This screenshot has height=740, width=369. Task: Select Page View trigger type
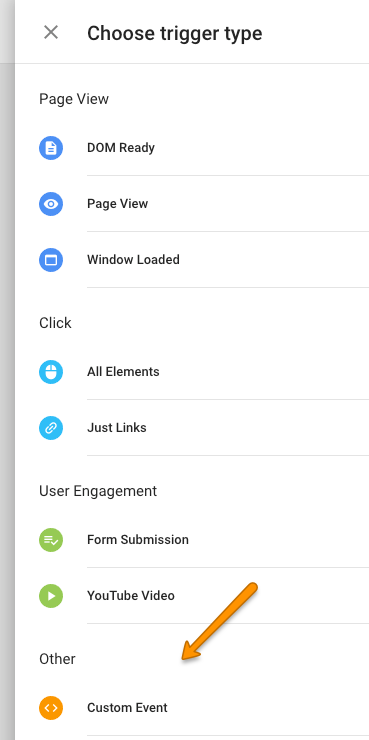(204, 204)
